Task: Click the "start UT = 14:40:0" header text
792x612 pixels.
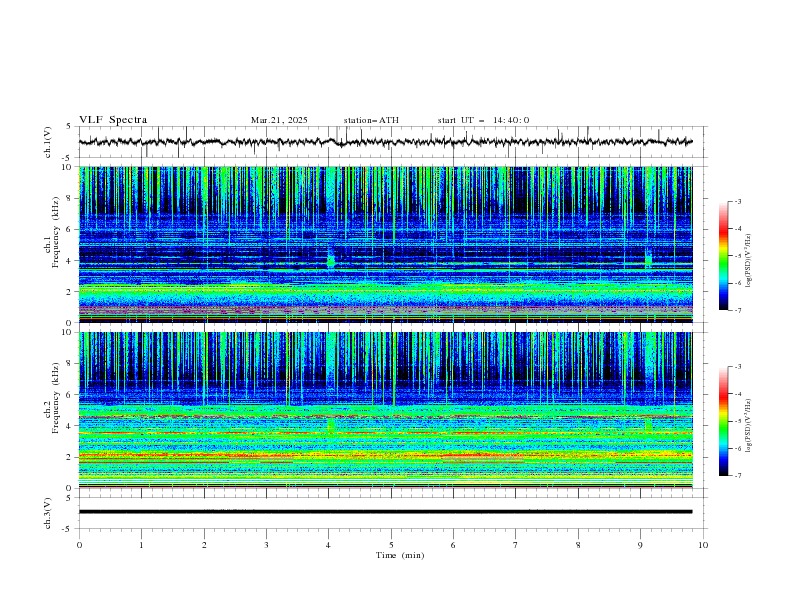Action: click(x=483, y=120)
